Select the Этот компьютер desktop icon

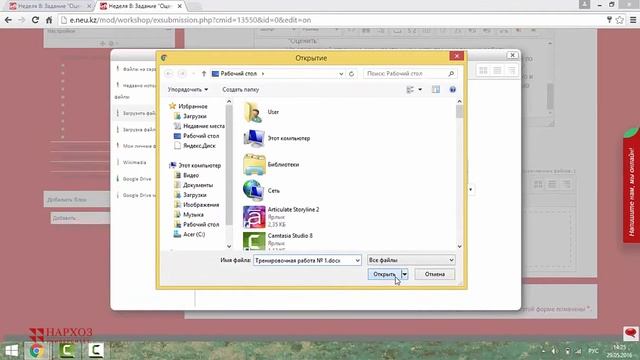coord(253,138)
